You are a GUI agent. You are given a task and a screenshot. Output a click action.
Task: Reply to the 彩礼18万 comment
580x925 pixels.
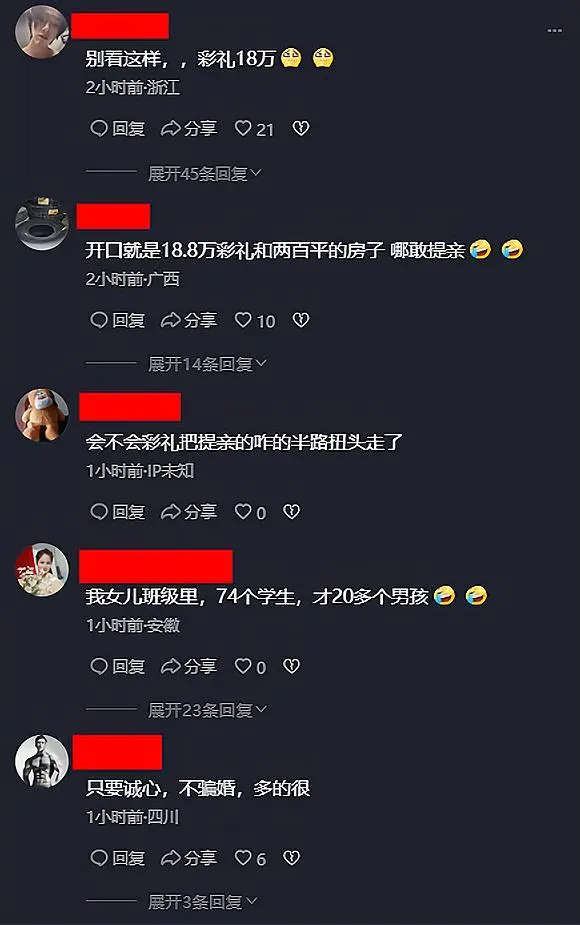point(117,129)
